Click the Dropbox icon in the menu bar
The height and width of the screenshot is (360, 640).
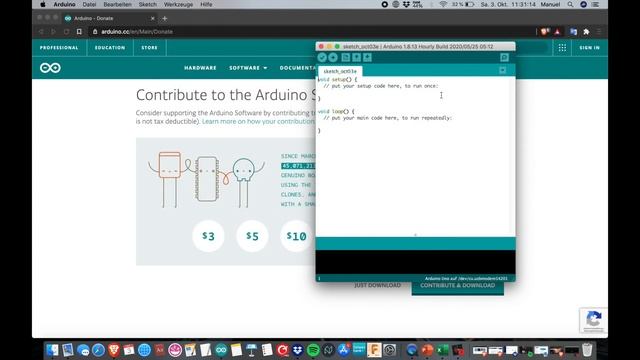tap(406, 4)
